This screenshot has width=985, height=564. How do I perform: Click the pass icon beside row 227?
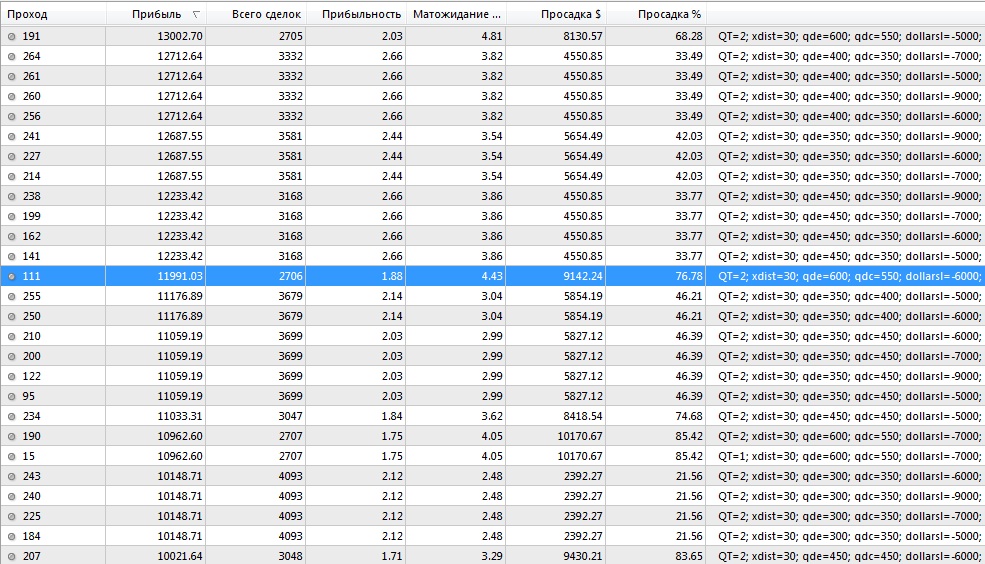(x=11, y=156)
